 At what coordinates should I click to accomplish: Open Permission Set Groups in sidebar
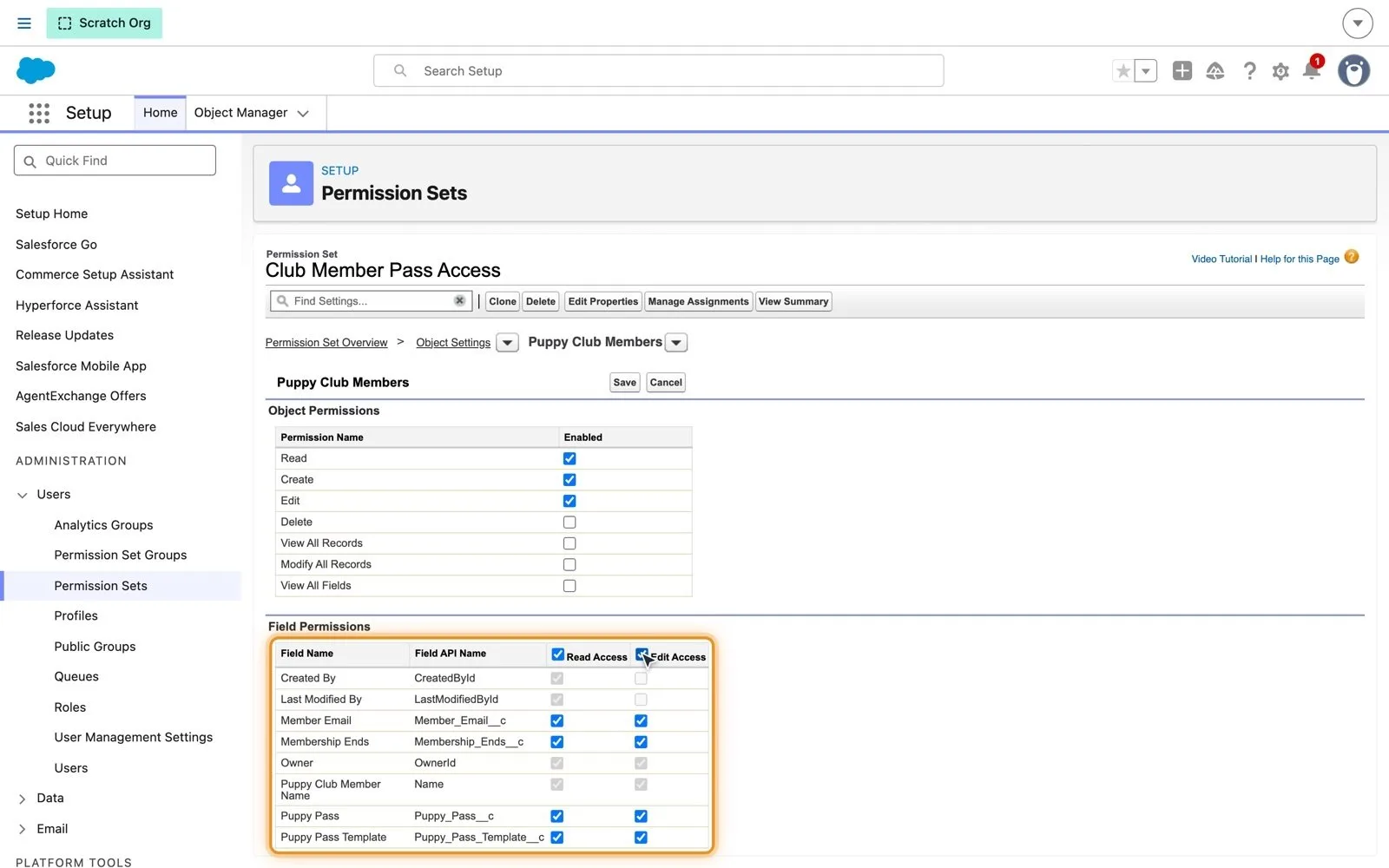tap(121, 556)
